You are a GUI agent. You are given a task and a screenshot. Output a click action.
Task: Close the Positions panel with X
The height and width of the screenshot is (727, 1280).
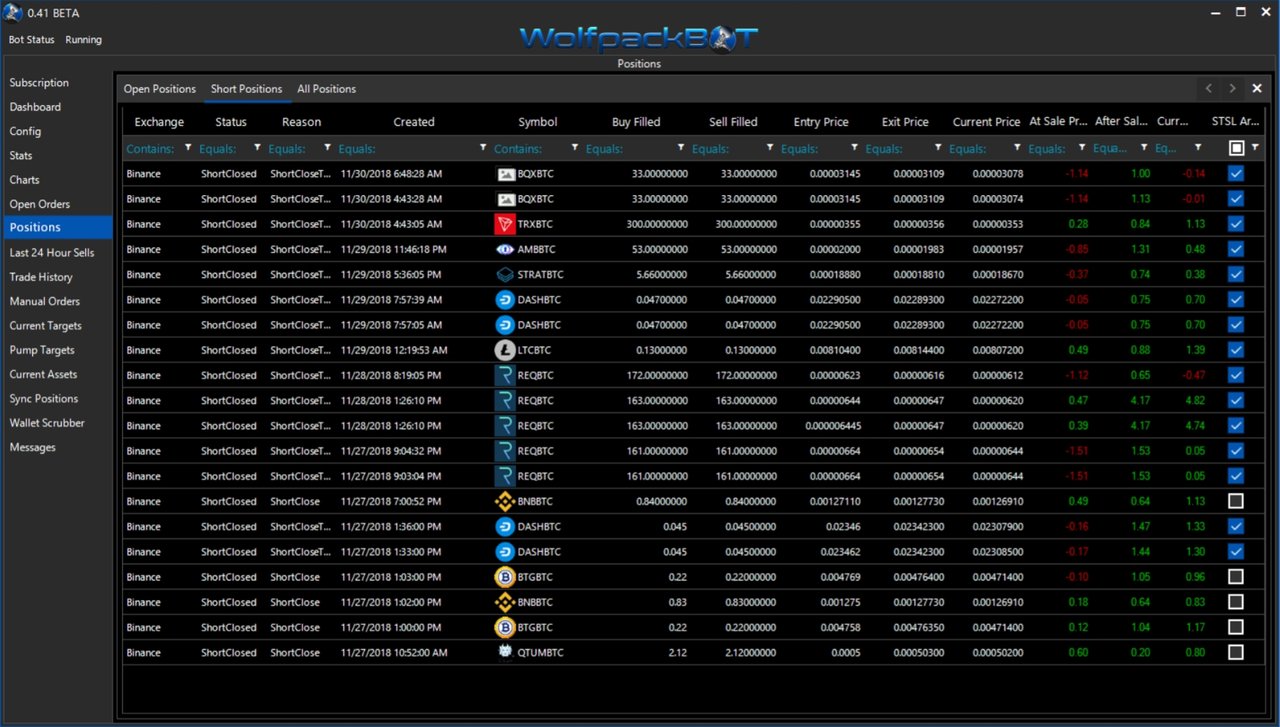coord(1257,89)
